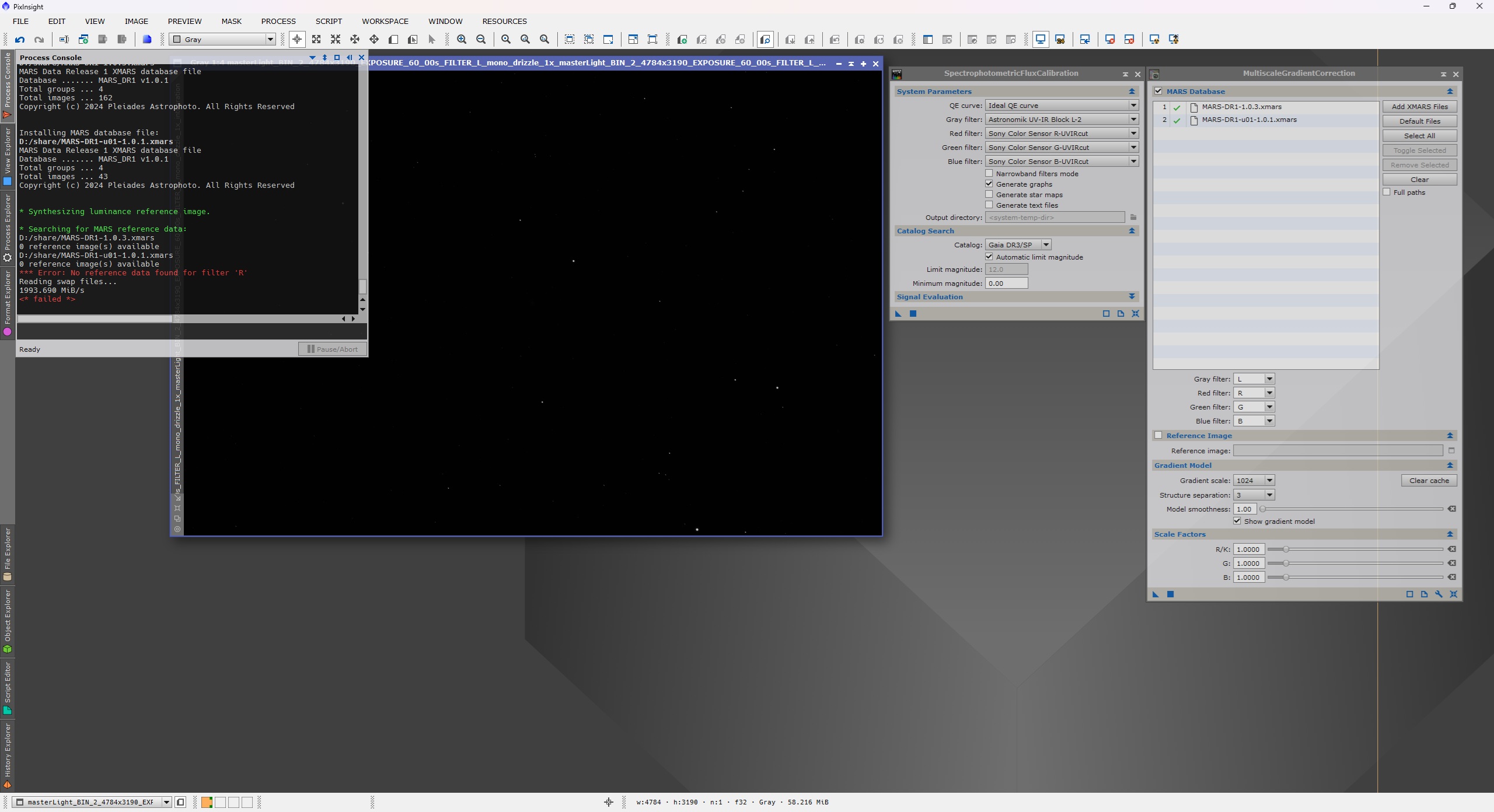Screen dimensions: 1494x812
Task: Click the Default Files button
Action: coord(1419,121)
